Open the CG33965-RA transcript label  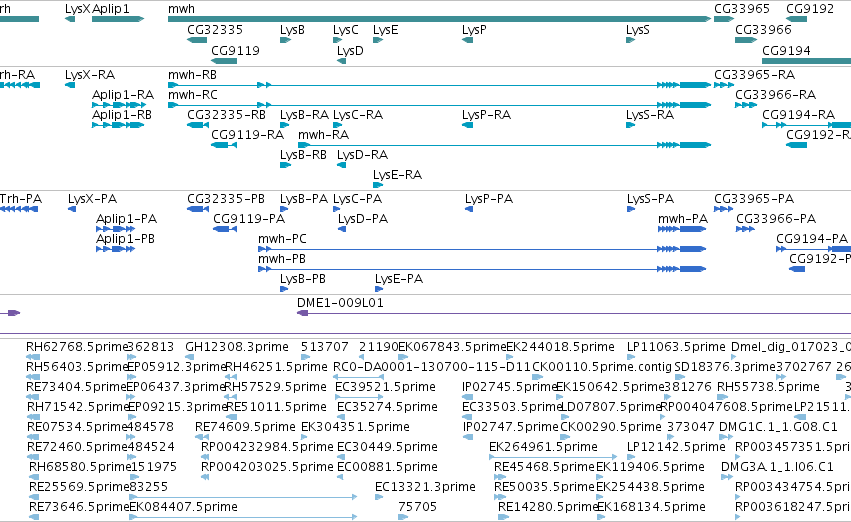click(754, 75)
